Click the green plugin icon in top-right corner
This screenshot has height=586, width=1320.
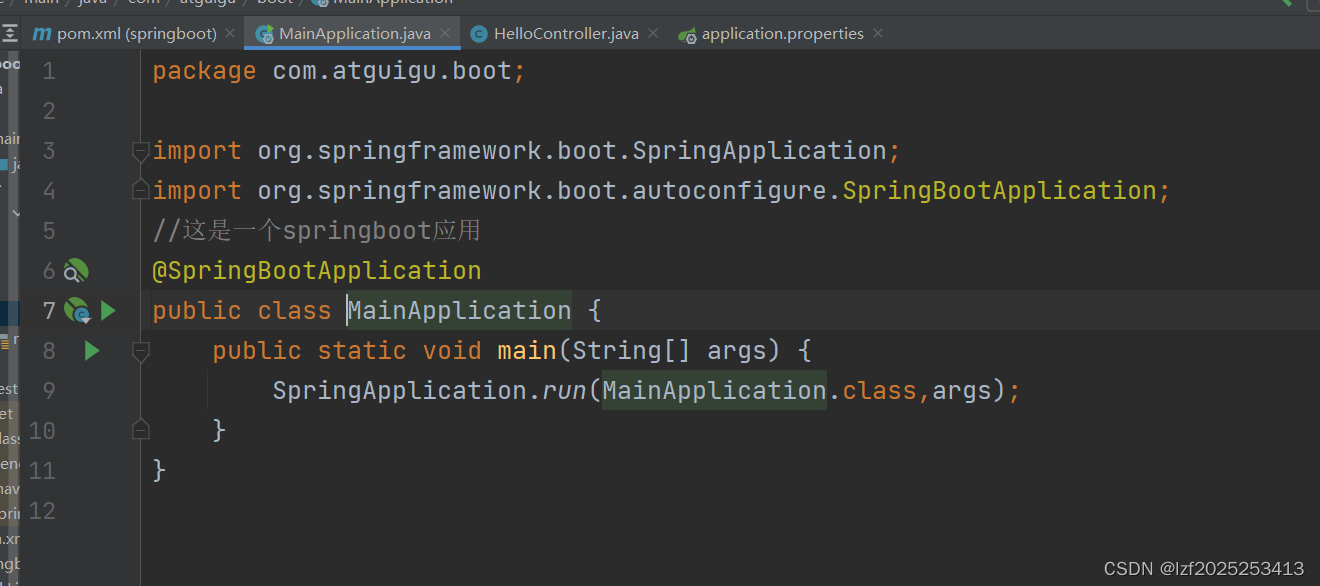(1288, 4)
